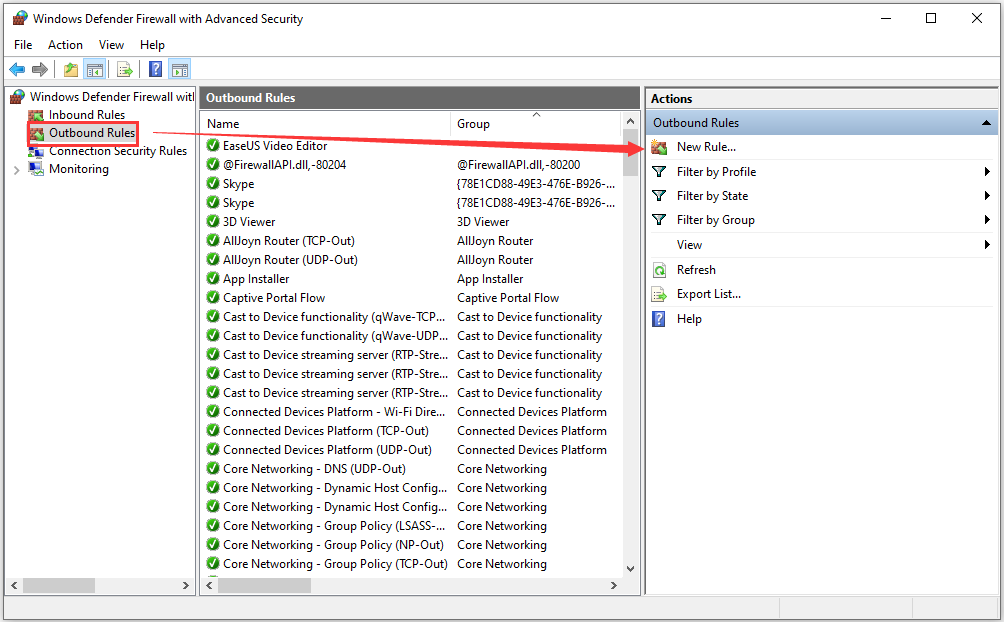Open the View submenu arrow in Actions

tap(987, 245)
